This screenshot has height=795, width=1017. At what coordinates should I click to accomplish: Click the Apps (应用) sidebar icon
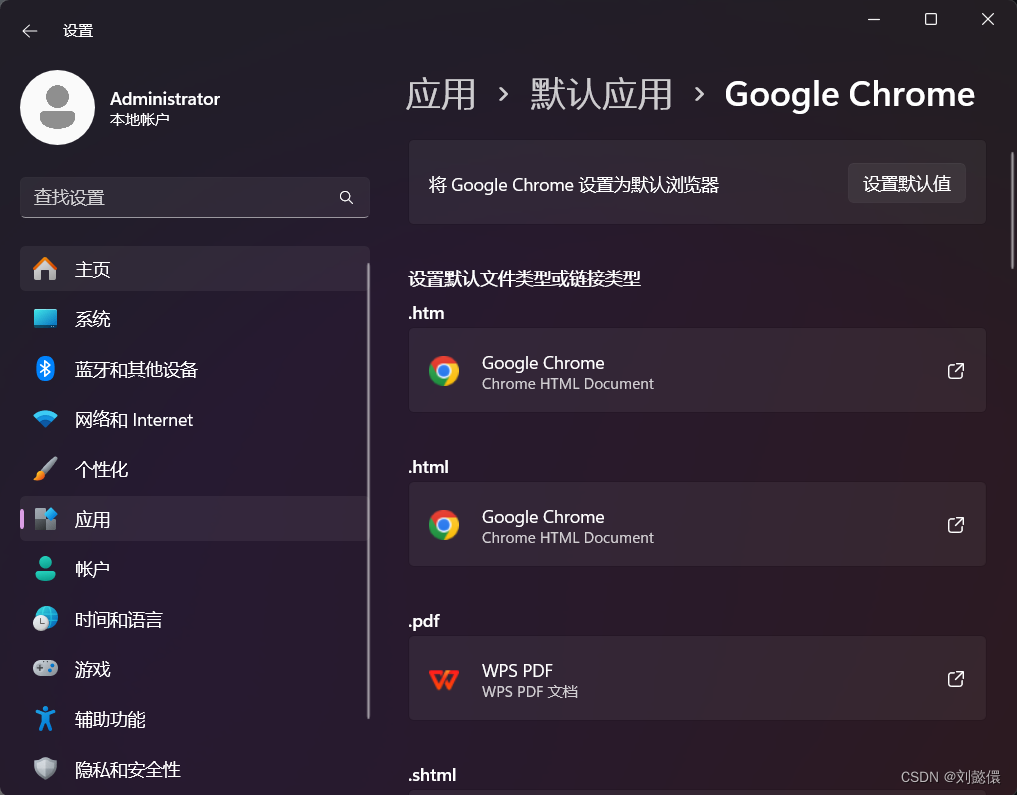(x=45, y=519)
